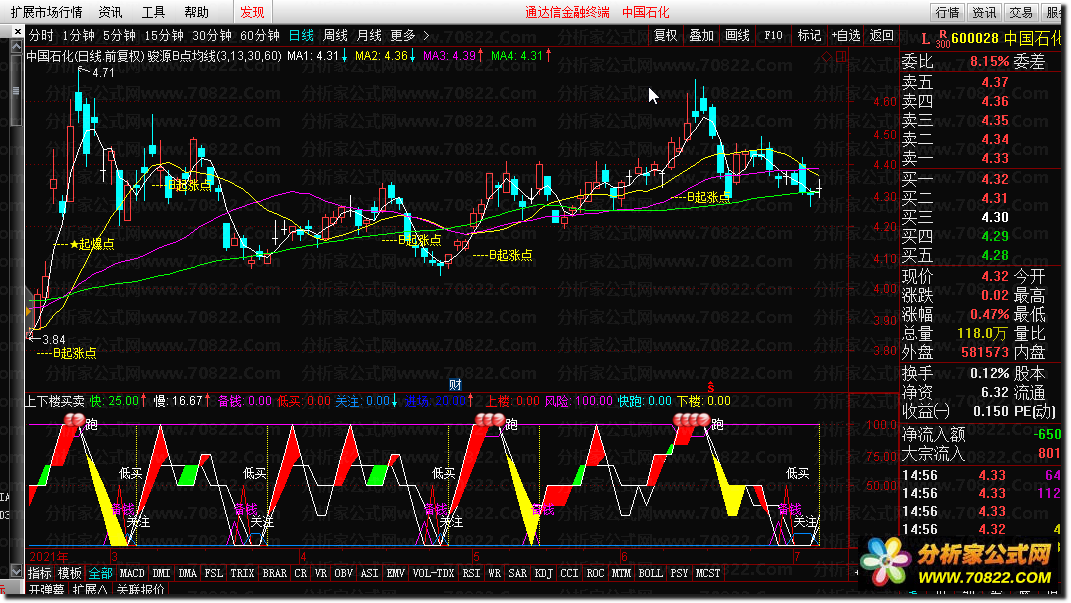This screenshot has height=603, width=1071.
Task: Select the 30分钟 period
Action: (x=212, y=36)
